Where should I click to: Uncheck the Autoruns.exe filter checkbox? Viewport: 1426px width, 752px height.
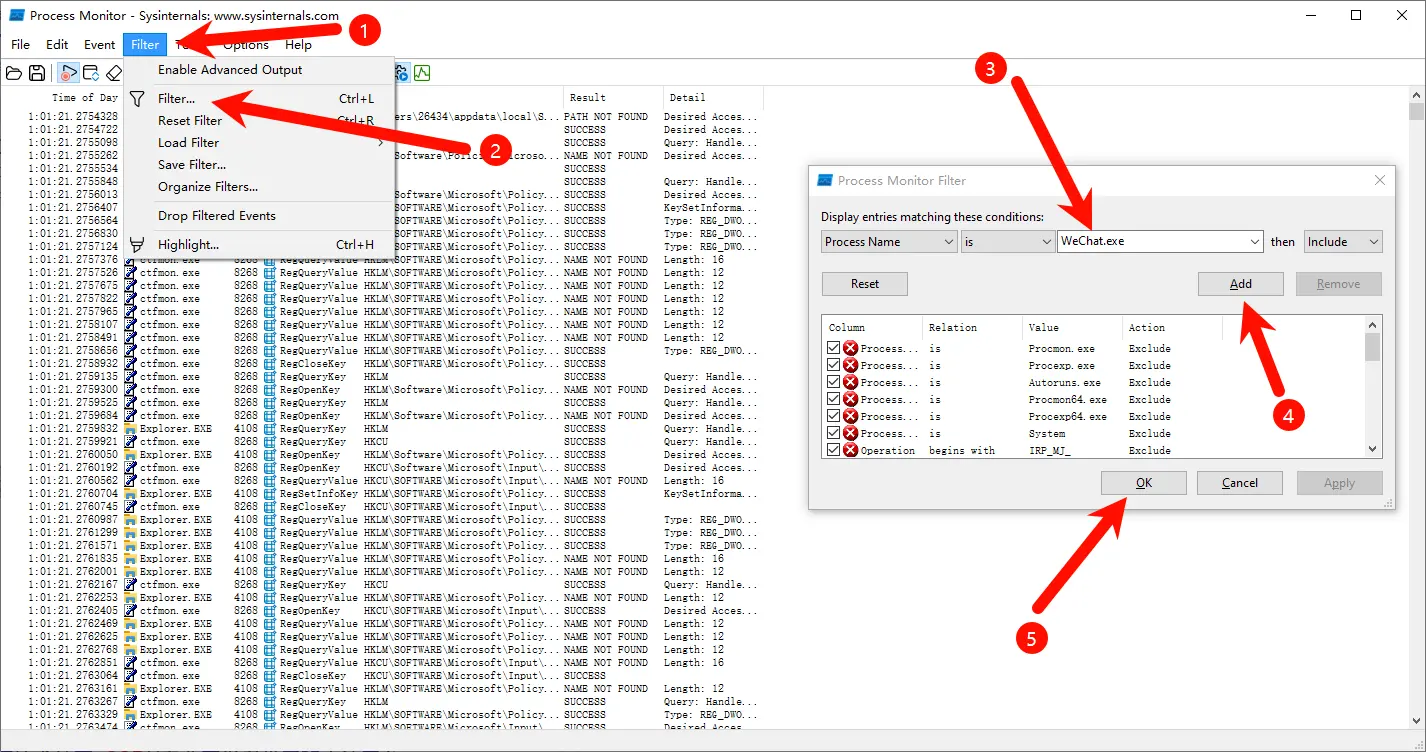(x=833, y=382)
